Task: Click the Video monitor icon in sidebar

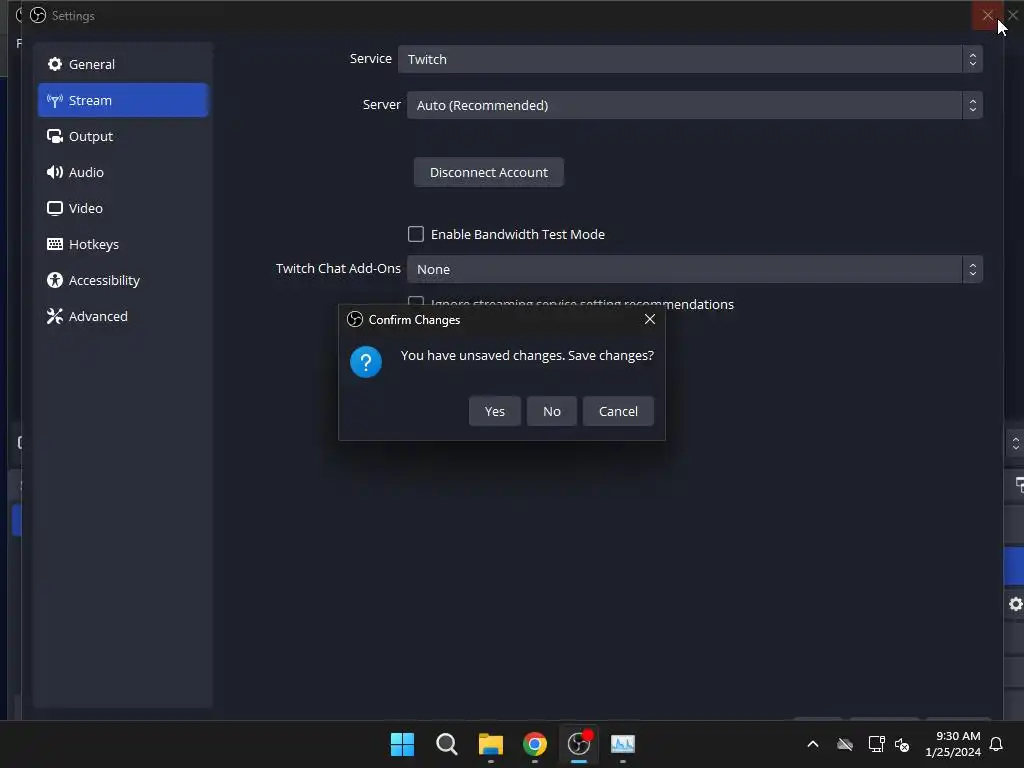Action: coord(55,208)
